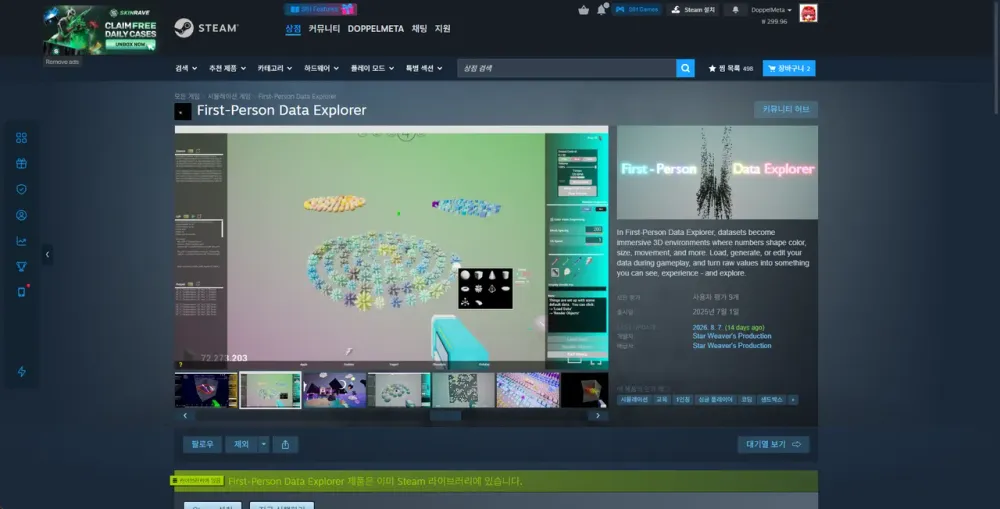Open 대기열 보기 queue button
1000x509 pixels.
click(773, 444)
